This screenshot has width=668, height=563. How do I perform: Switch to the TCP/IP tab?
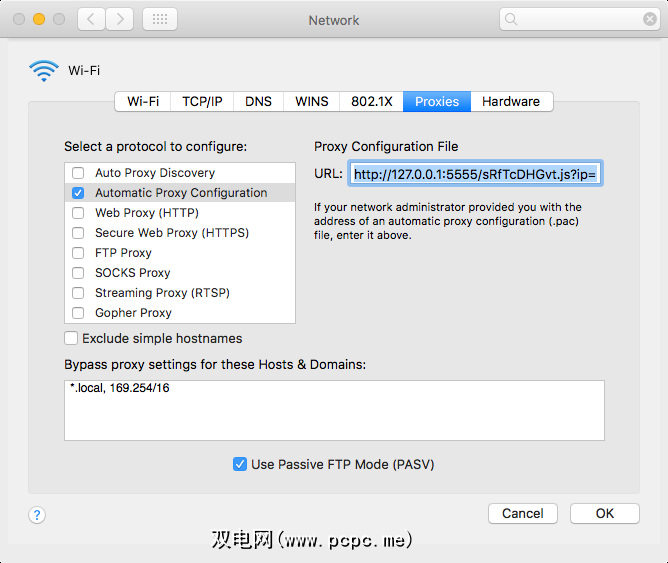coord(202,101)
